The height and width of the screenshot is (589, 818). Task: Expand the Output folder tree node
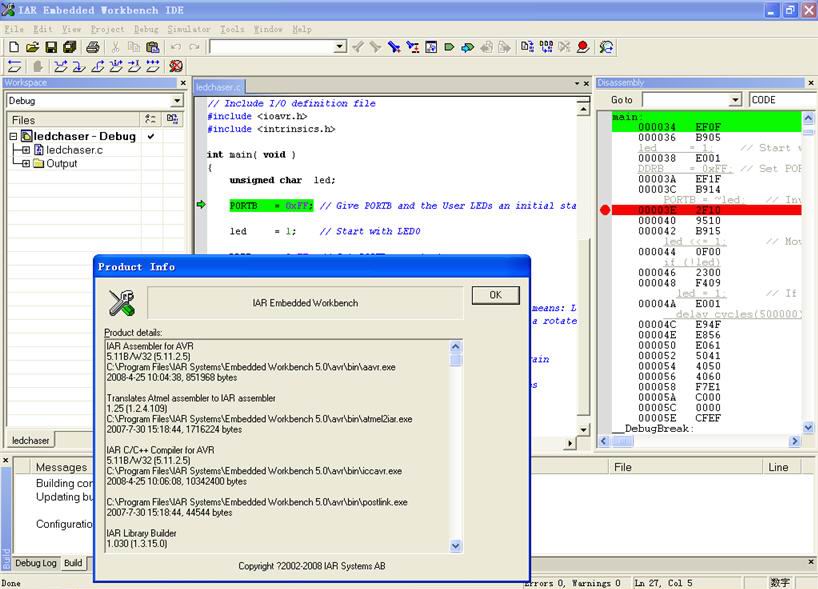[26, 163]
